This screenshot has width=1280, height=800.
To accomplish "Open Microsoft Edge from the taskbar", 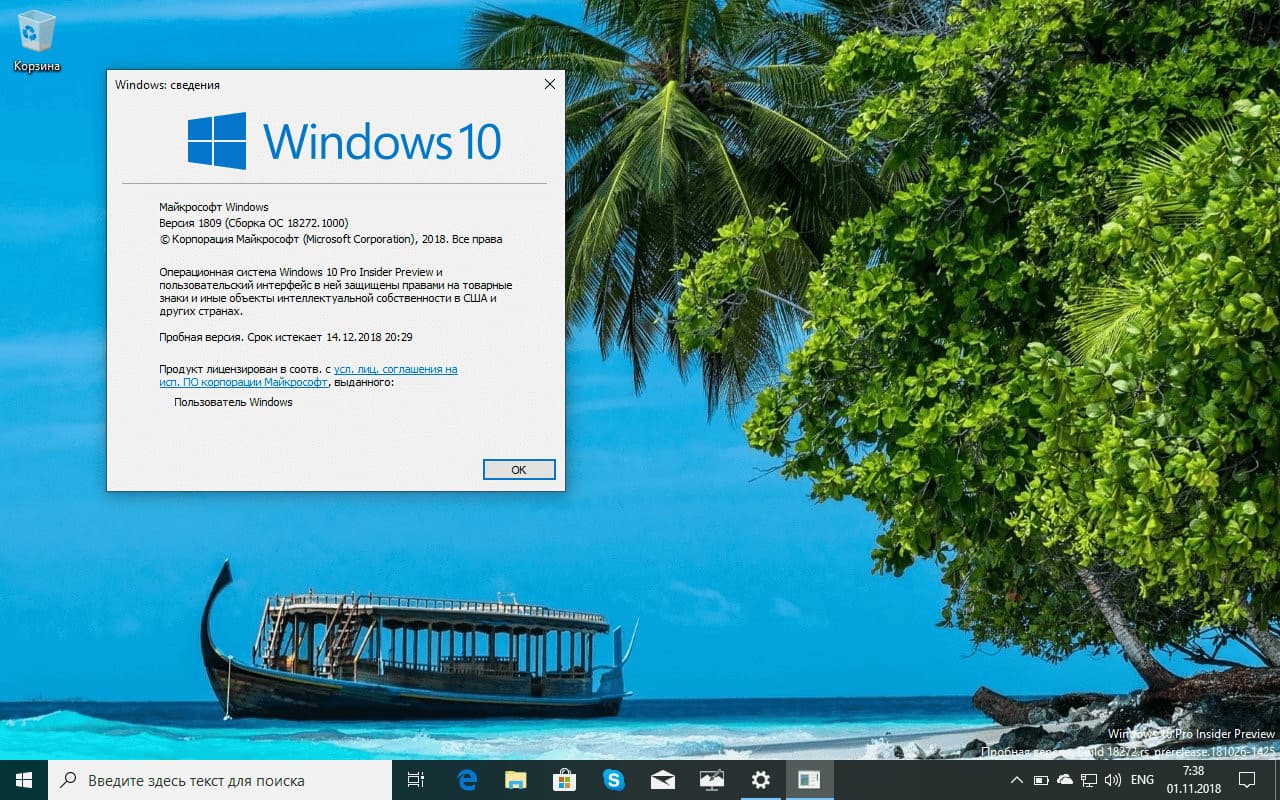I will pos(467,779).
